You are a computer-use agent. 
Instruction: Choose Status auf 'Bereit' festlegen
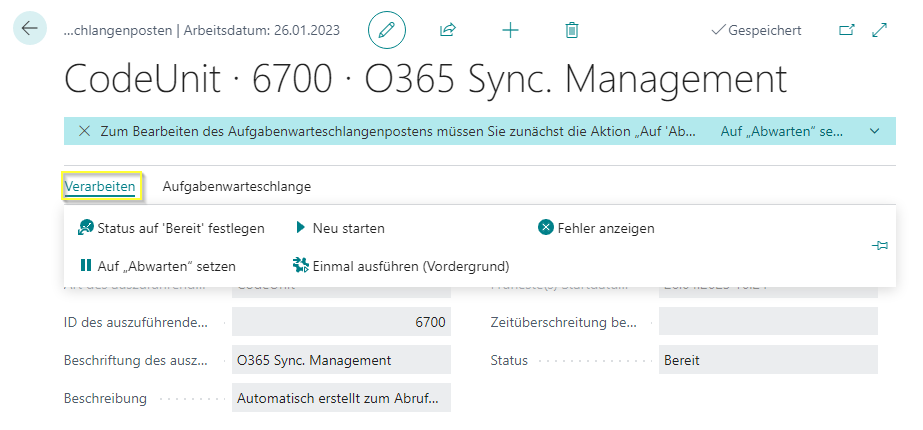pyautogui.click(x=171, y=228)
